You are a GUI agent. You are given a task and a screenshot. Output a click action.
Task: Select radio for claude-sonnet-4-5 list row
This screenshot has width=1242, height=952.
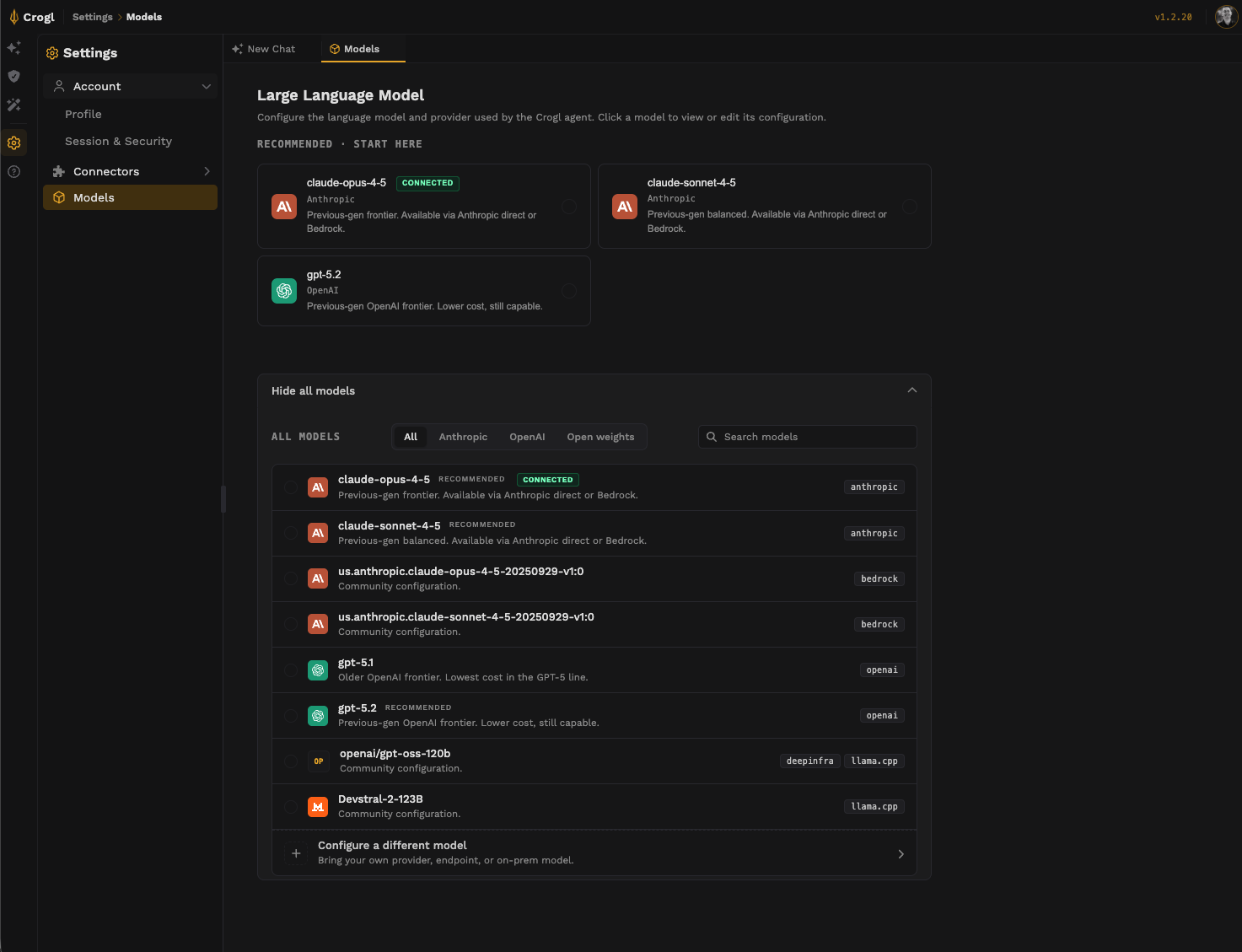pos(290,533)
